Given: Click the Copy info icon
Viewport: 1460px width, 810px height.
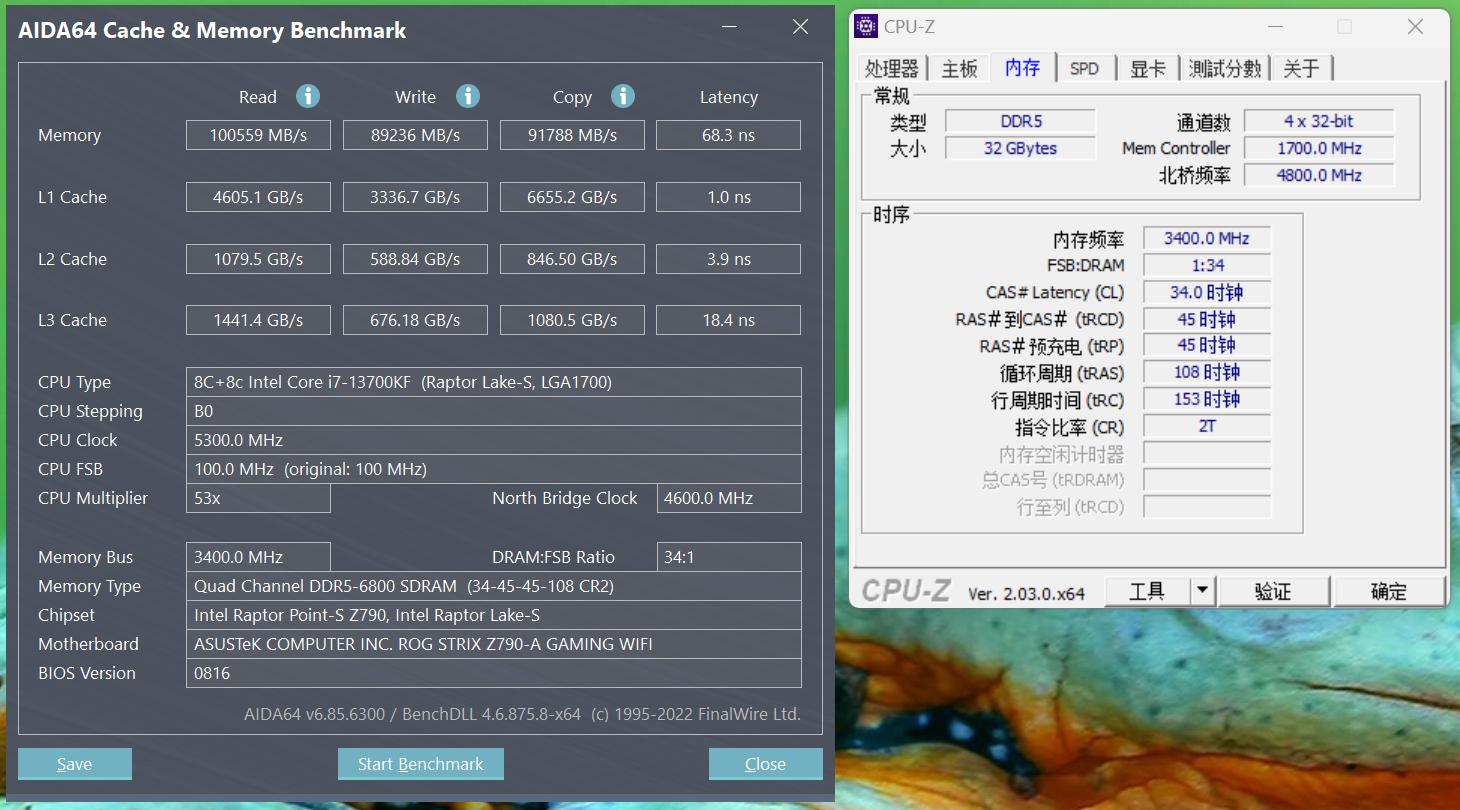Looking at the screenshot, I should click(623, 96).
